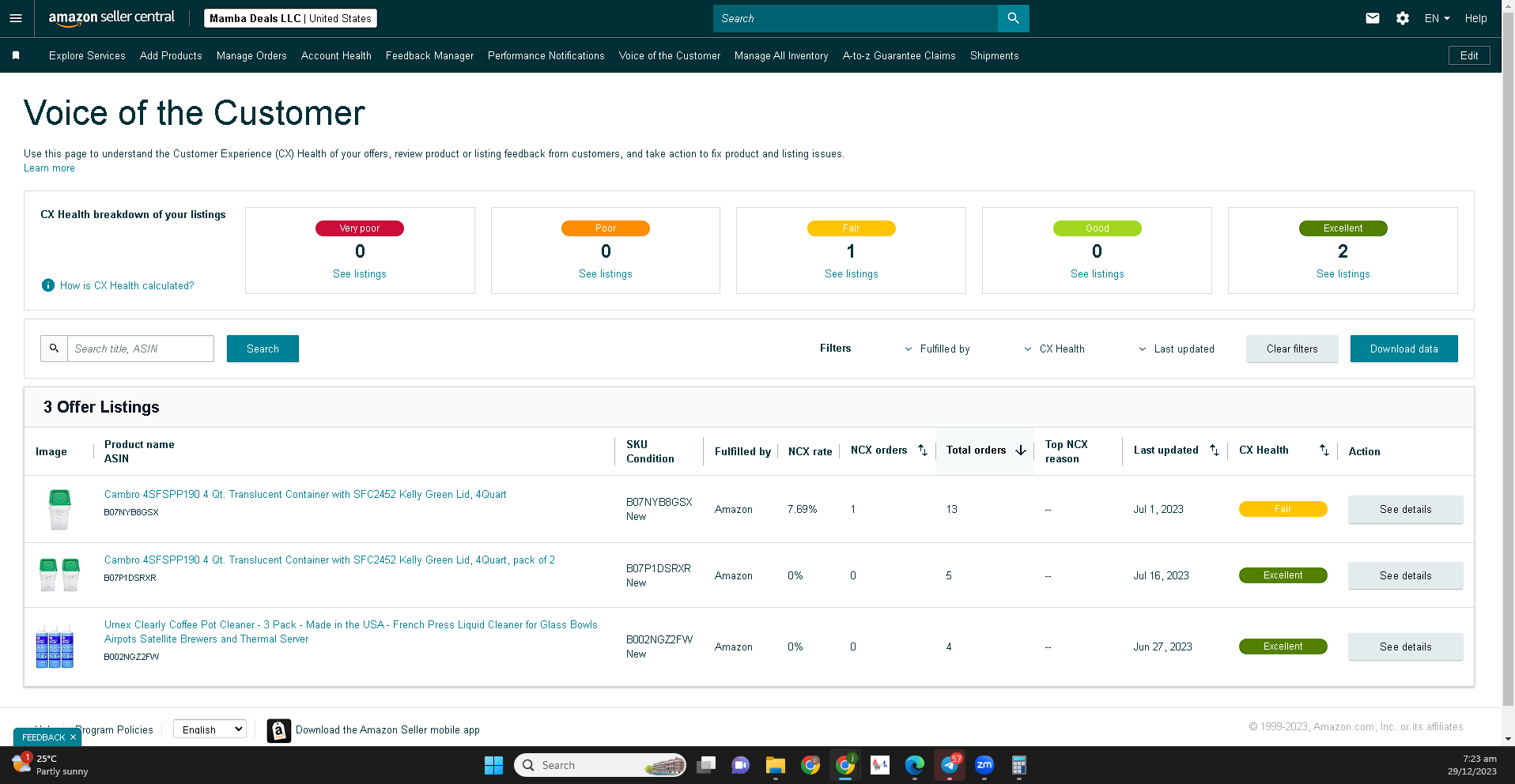
Task: Open the EN language dropdown
Action: pyautogui.click(x=1437, y=18)
